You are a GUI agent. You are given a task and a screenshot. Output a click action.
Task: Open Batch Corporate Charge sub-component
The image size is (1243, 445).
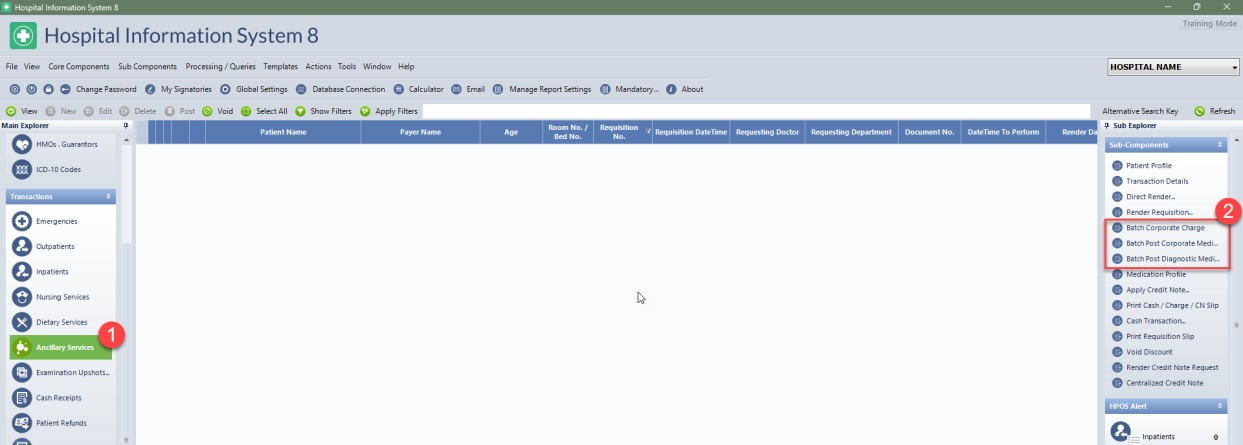click(x=1164, y=228)
